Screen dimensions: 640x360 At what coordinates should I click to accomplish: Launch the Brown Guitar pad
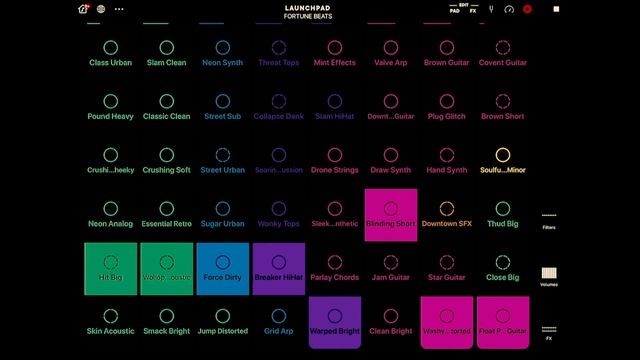[447, 54]
